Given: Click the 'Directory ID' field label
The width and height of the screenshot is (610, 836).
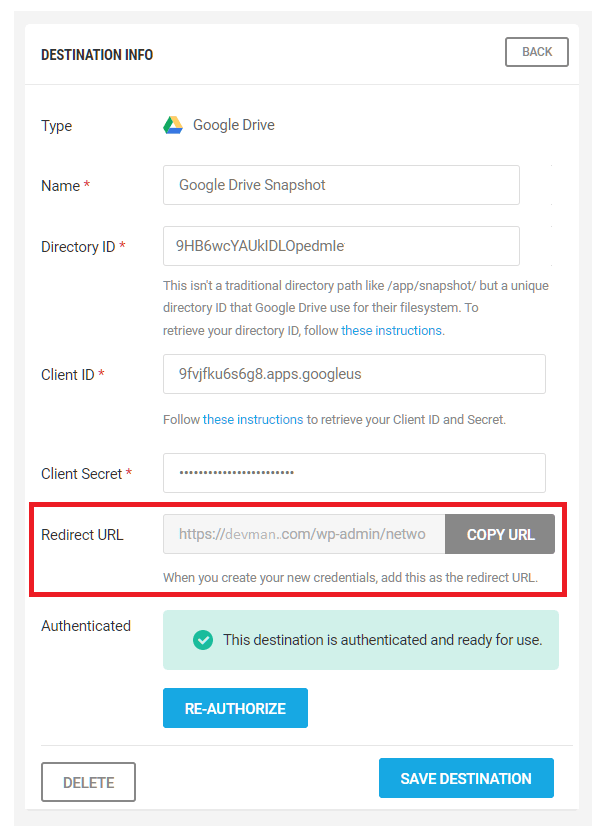Looking at the screenshot, I should coord(78,247).
